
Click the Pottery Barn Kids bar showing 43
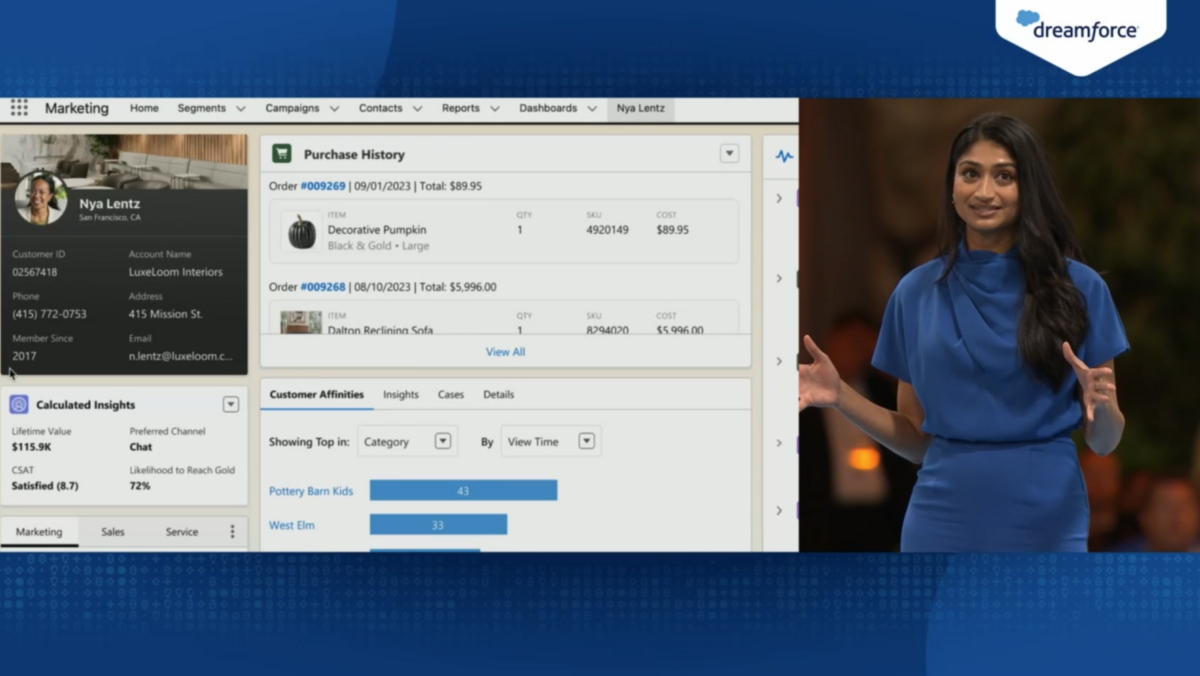click(x=463, y=490)
